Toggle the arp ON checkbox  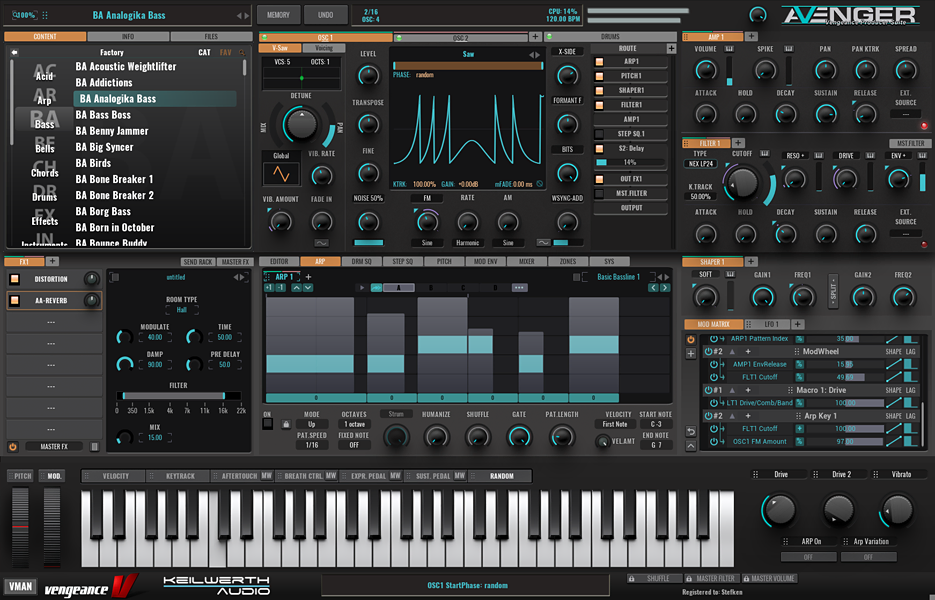coord(268,424)
